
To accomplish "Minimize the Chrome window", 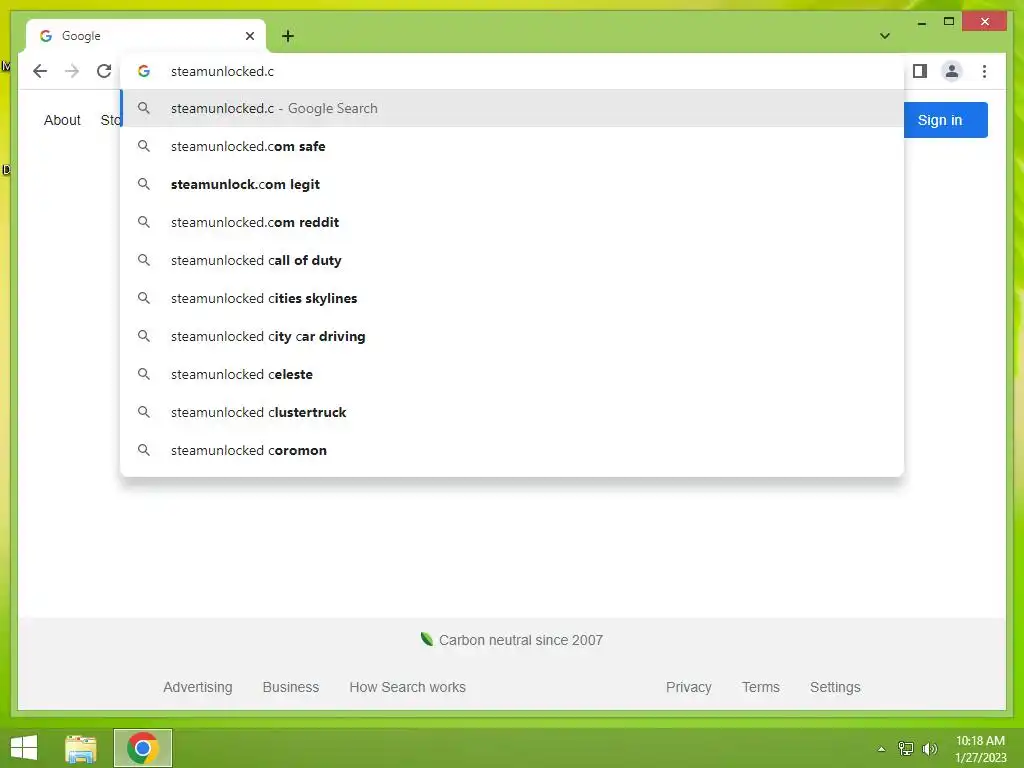I will [x=921, y=22].
